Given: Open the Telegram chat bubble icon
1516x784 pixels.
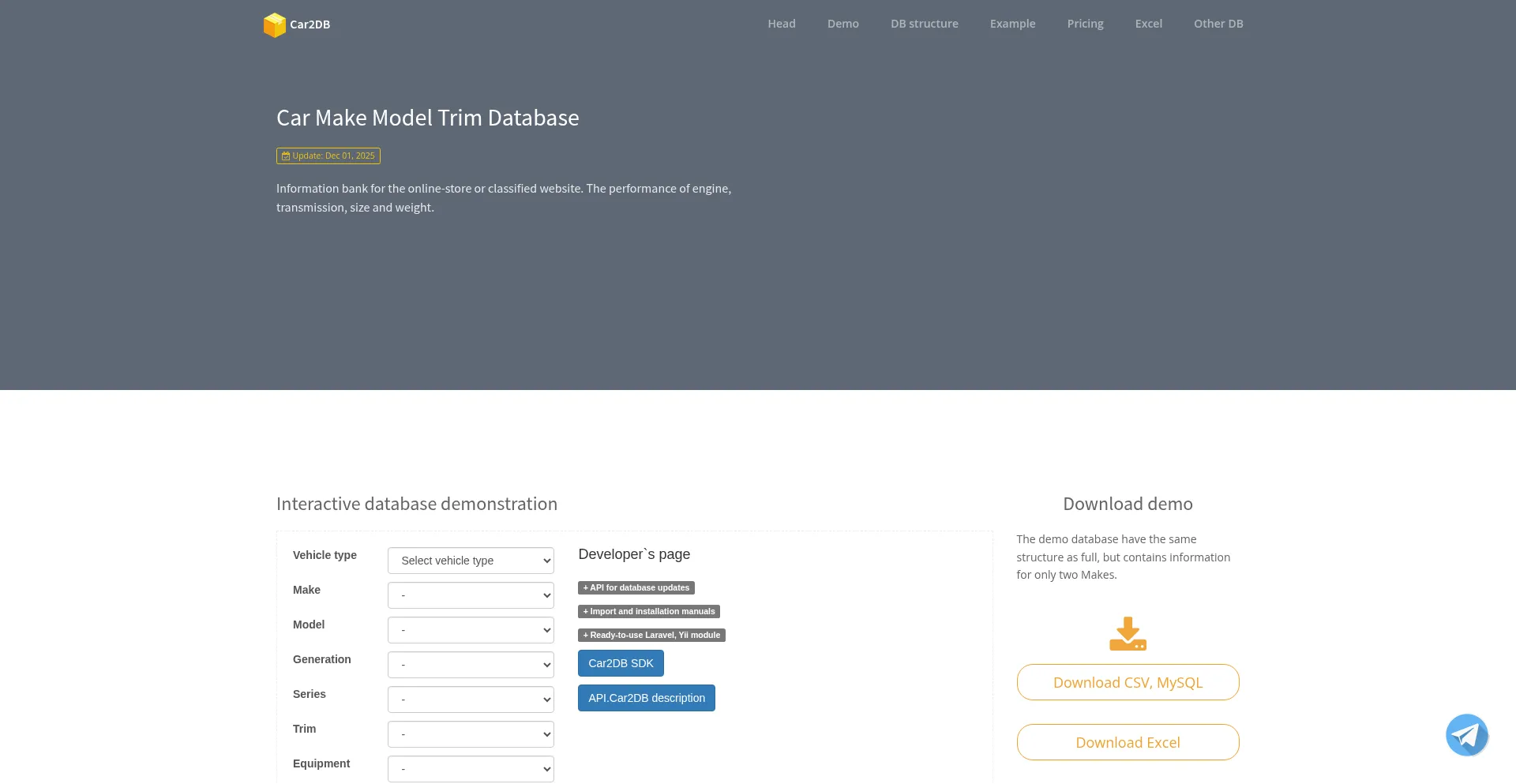Looking at the screenshot, I should click(x=1466, y=735).
